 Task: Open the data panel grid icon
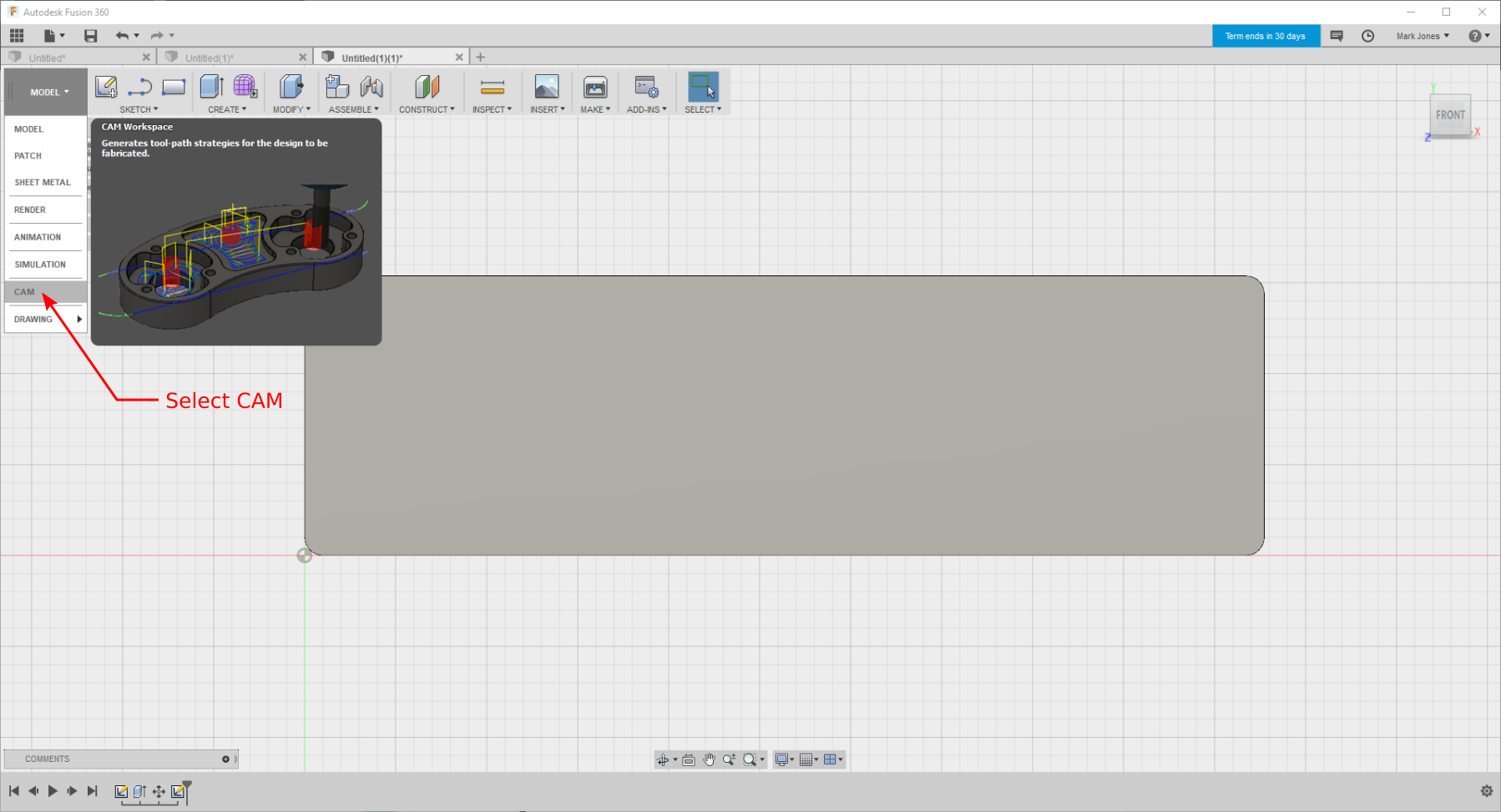17,35
